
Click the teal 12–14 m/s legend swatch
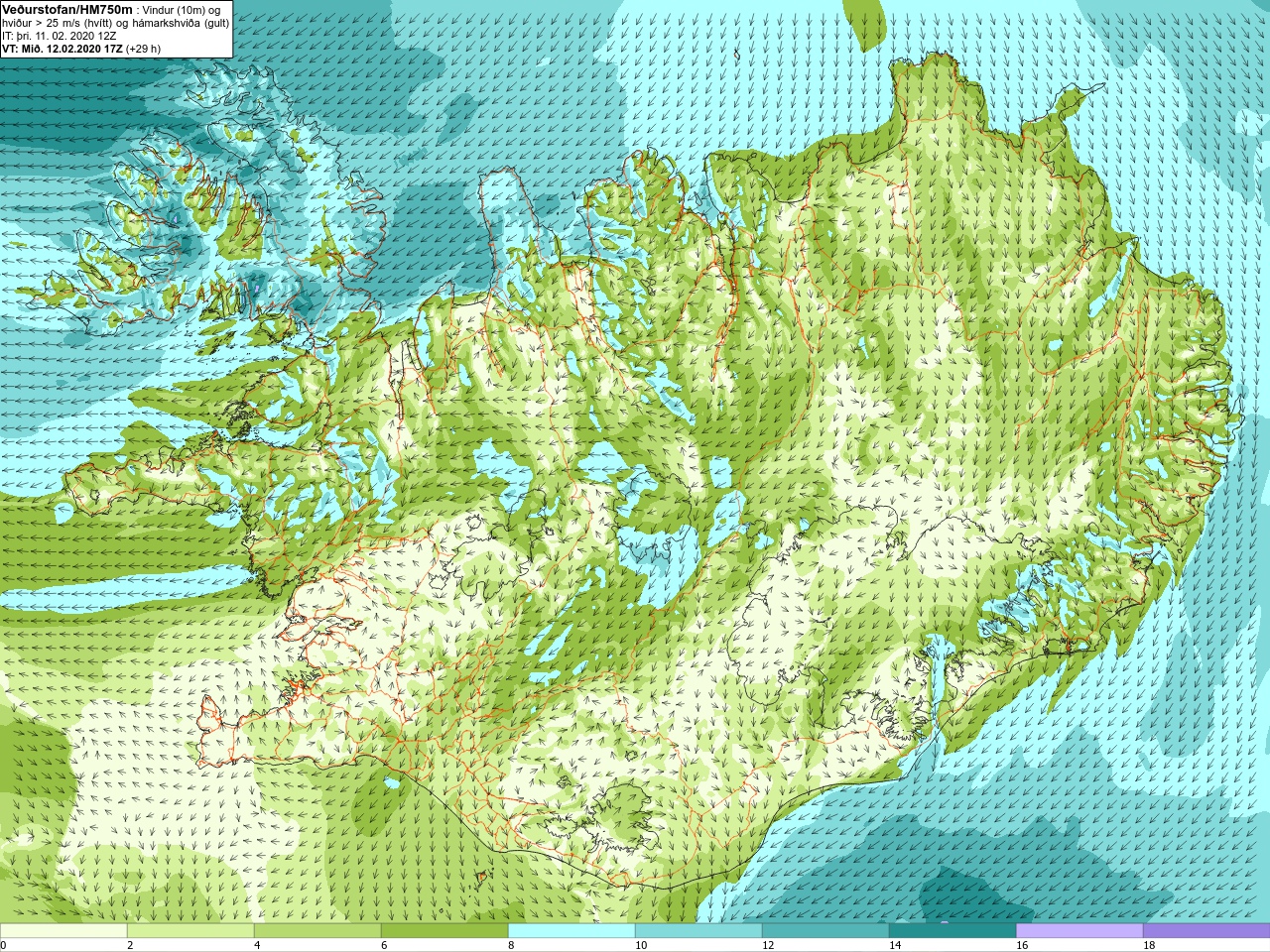pos(825,931)
